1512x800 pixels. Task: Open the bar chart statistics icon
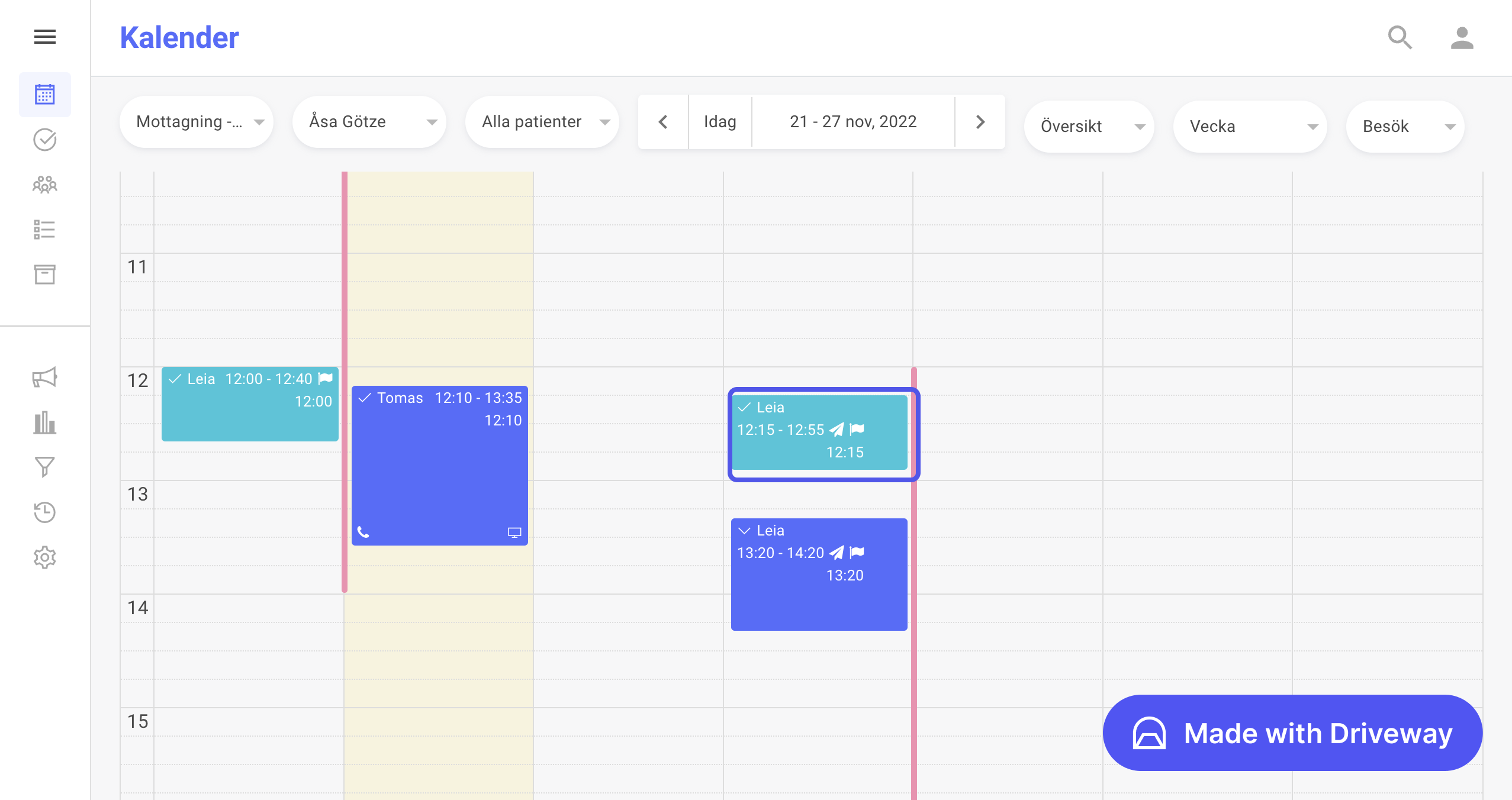45,422
